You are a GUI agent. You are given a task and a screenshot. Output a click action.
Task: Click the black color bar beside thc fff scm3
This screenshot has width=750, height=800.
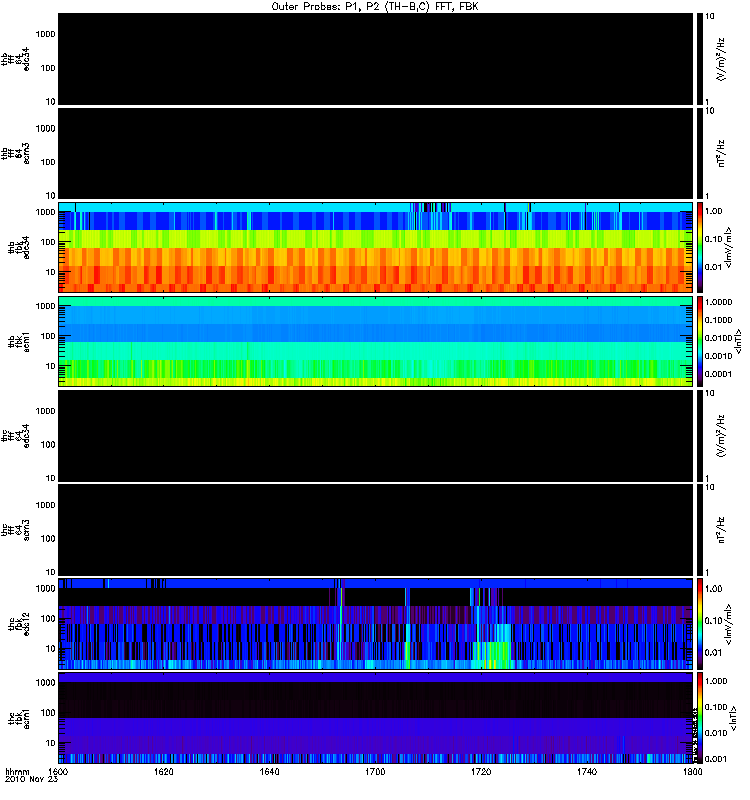point(699,530)
